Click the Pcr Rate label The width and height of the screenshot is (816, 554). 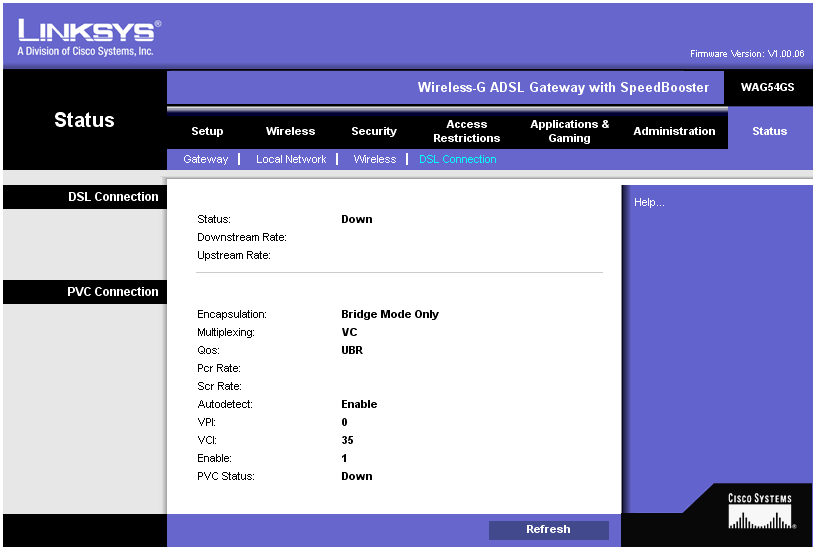pyautogui.click(x=219, y=368)
